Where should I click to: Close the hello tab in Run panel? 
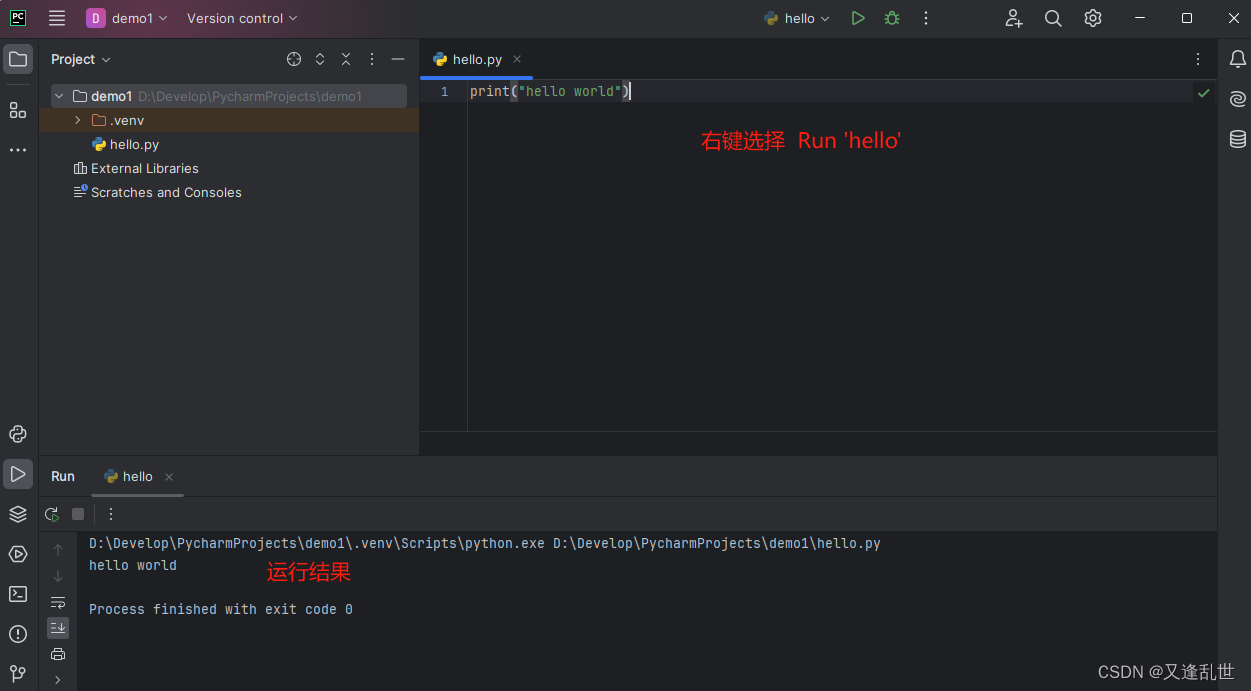[x=169, y=477]
